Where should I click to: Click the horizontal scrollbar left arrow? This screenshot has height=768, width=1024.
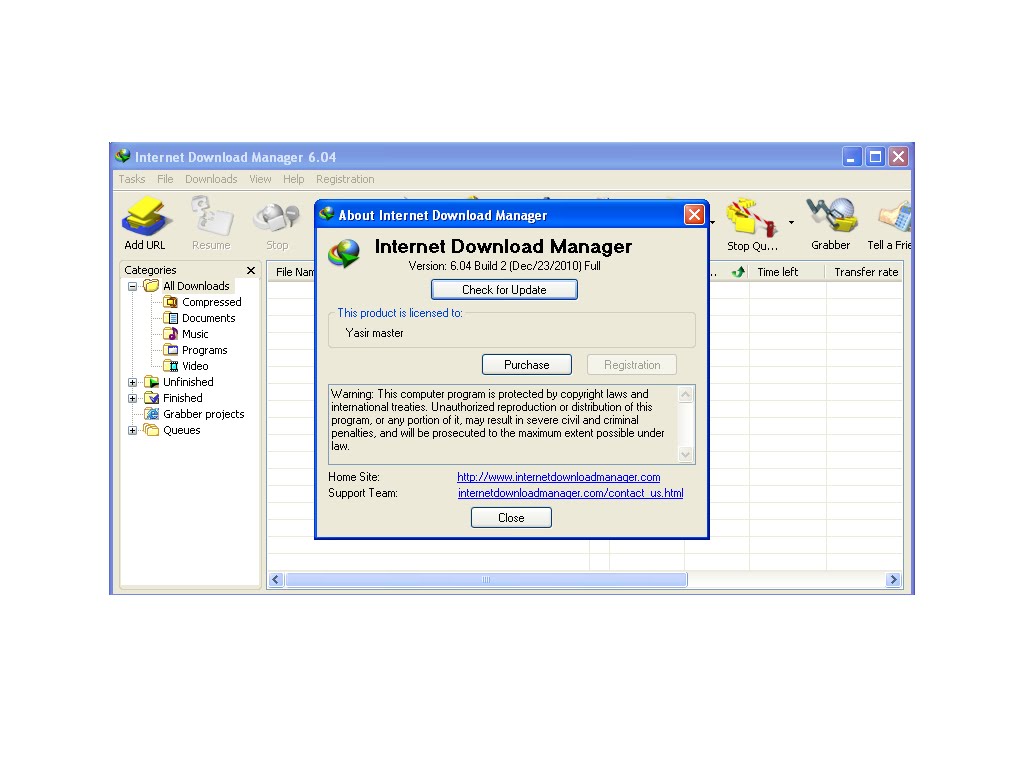276,579
